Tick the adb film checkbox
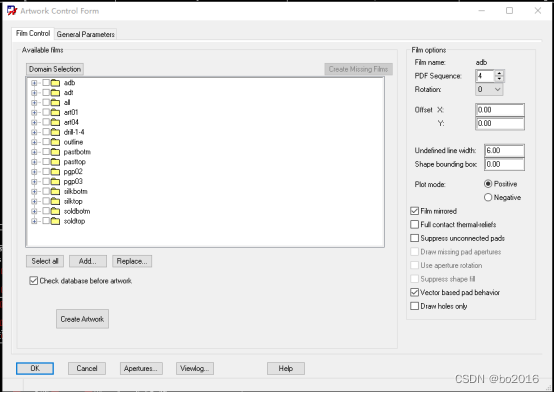The height and width of the screenshot is (393, 554). [x=46, y=83]
